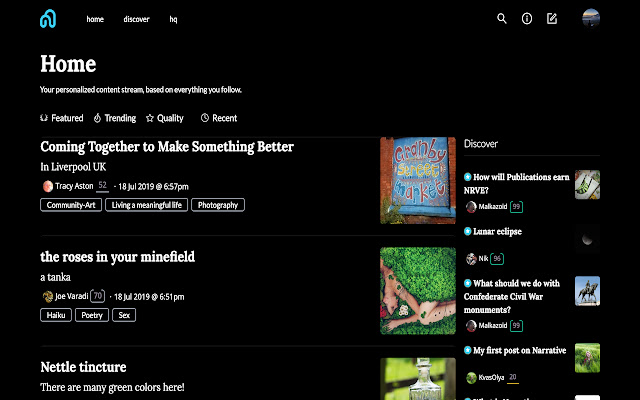The width and height of the screenshot is (640, 400).
Task: Click Tracy Aston's reputation score 52
Action: (102, 186)
